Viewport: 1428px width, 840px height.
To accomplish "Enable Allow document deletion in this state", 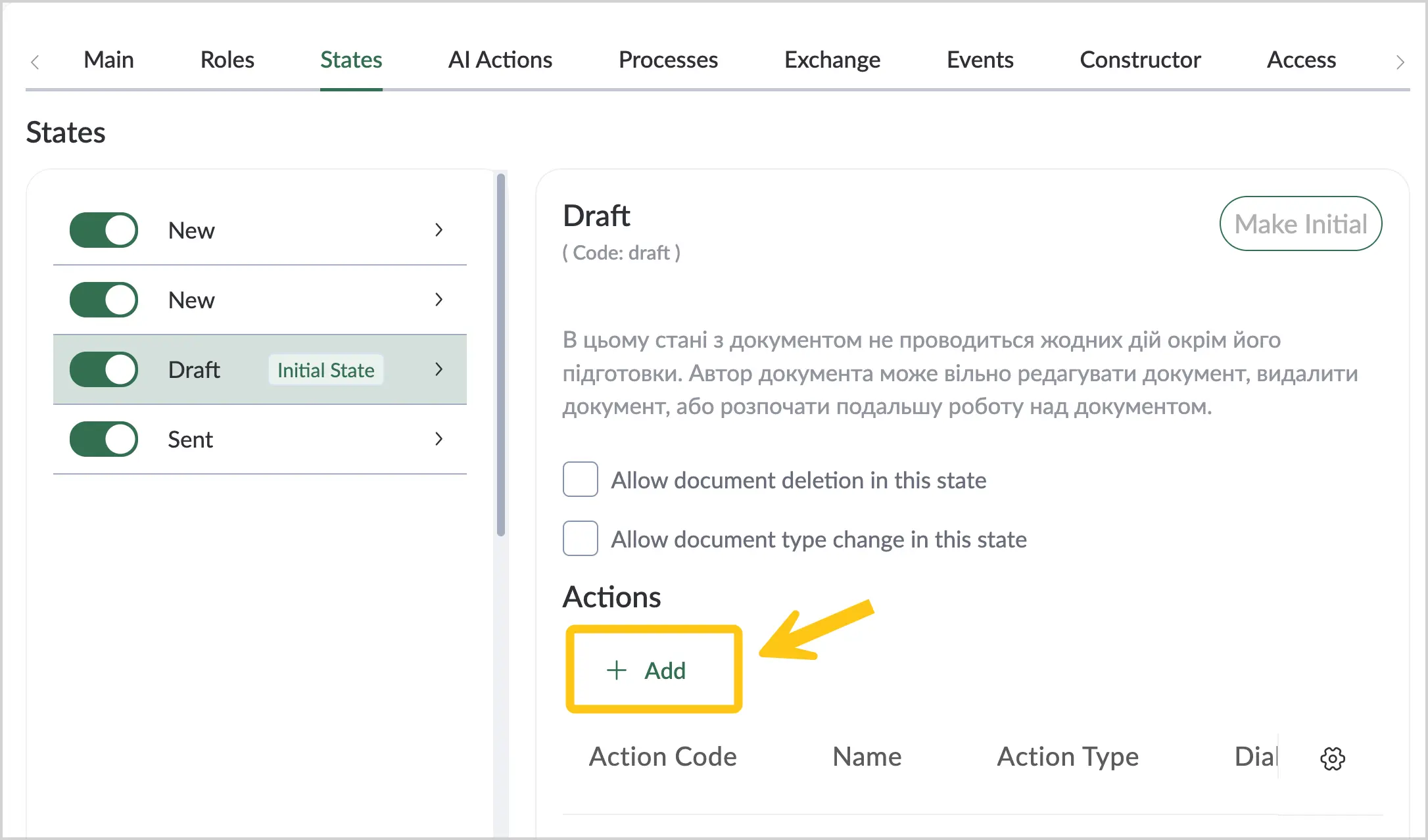I will tap(580, 479).
